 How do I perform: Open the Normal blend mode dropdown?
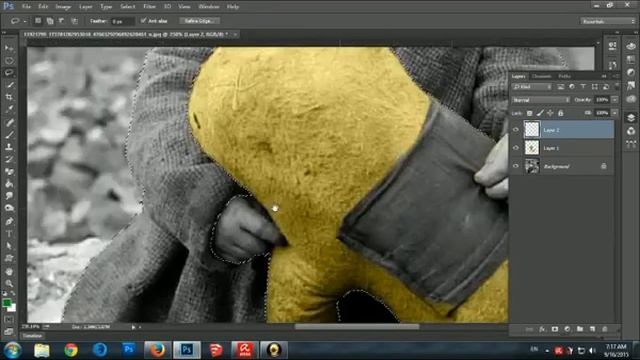[x=541, y=100]
